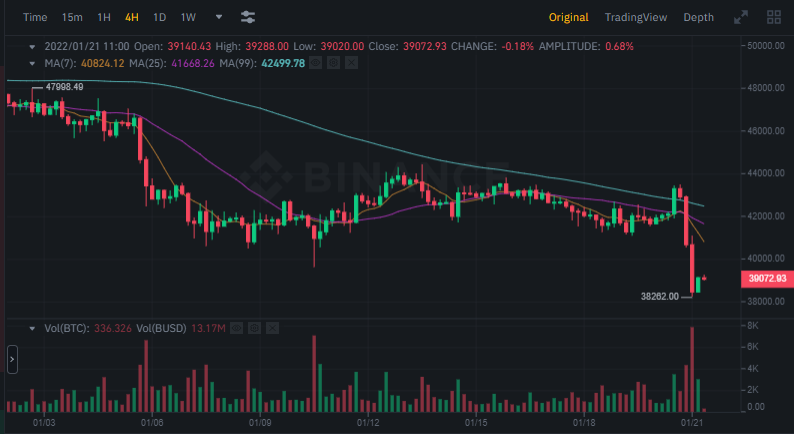
Task: Open the technical indicators settings
Action: (x=248, y=17)
